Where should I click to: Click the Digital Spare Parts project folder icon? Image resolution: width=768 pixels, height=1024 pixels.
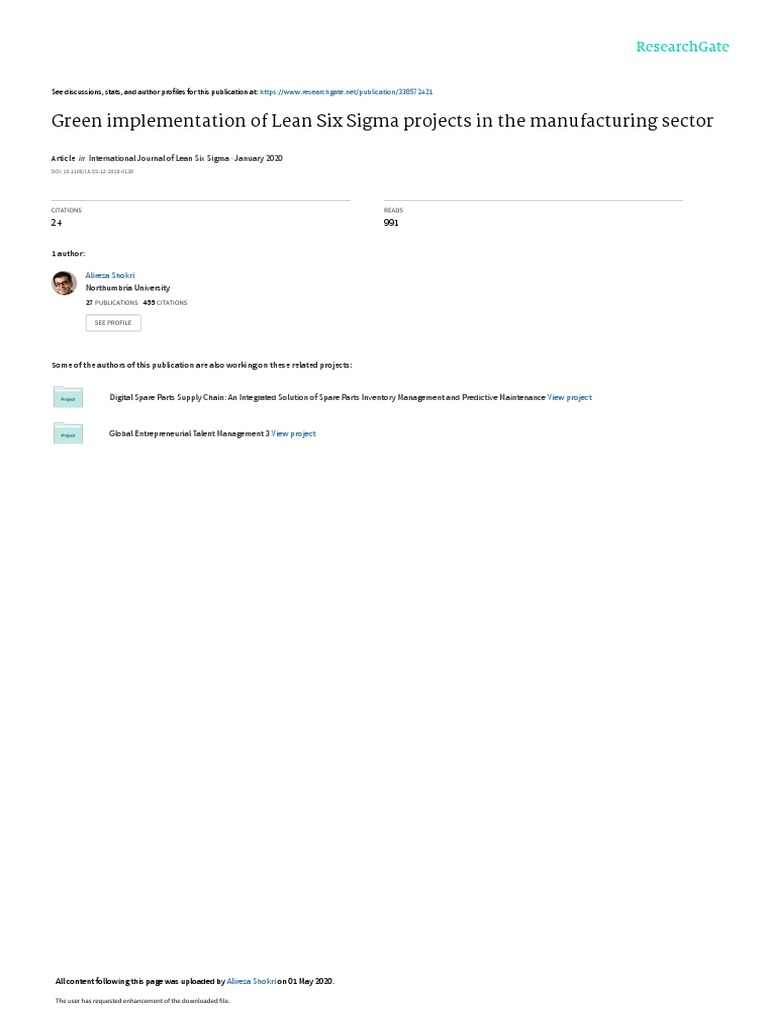coord(68,397)
